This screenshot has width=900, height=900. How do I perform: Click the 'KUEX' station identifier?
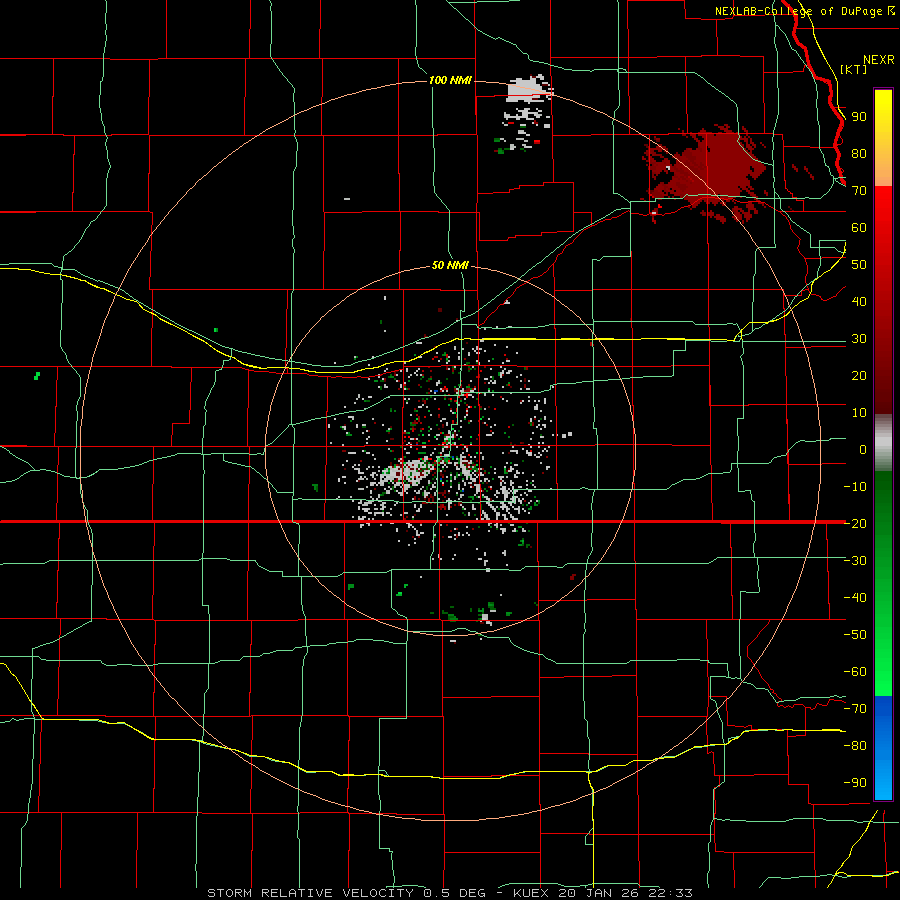[530, 893]
